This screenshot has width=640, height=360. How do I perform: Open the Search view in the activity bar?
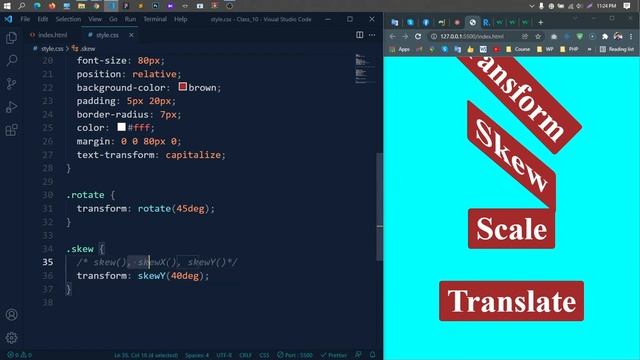point(11,61)
